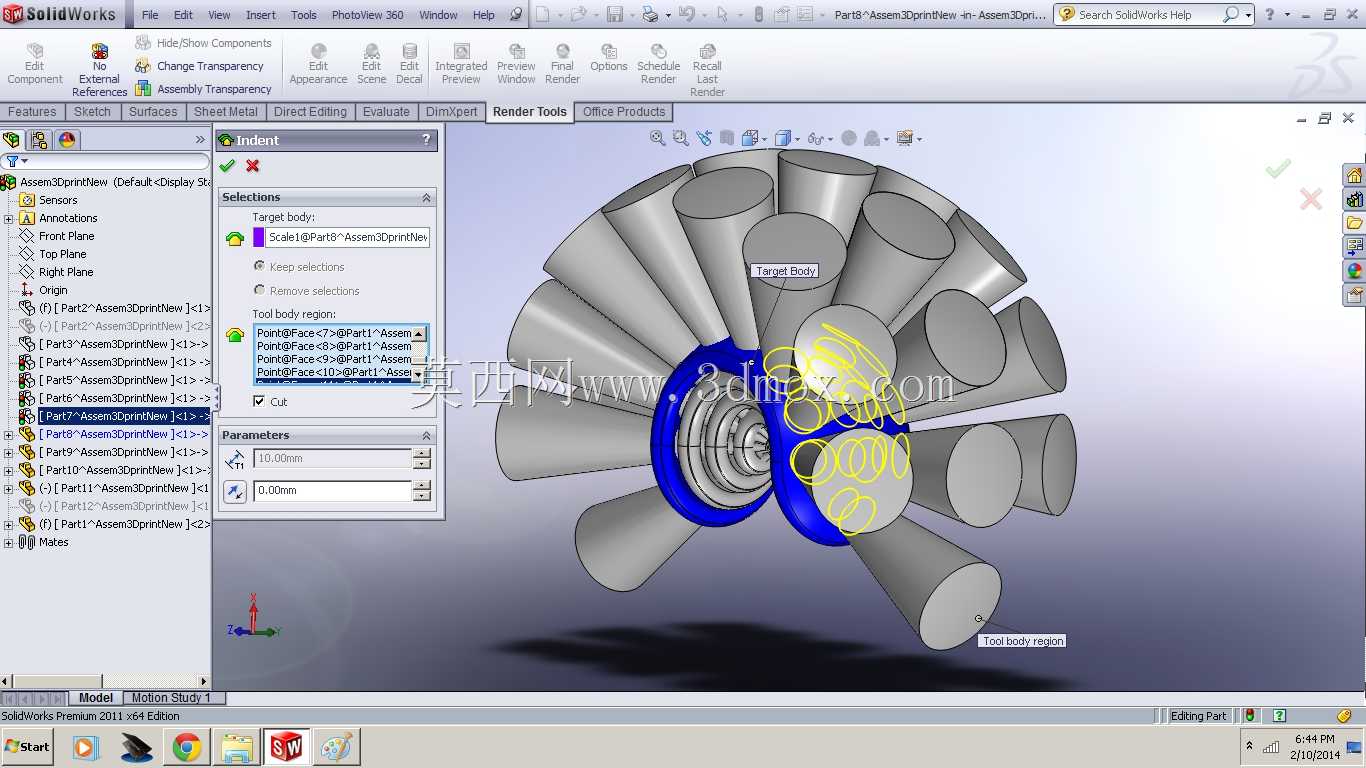Select Sensors in the feature tree
The width and height of the screenshot is (1366, 768).
tap(58, 200)
